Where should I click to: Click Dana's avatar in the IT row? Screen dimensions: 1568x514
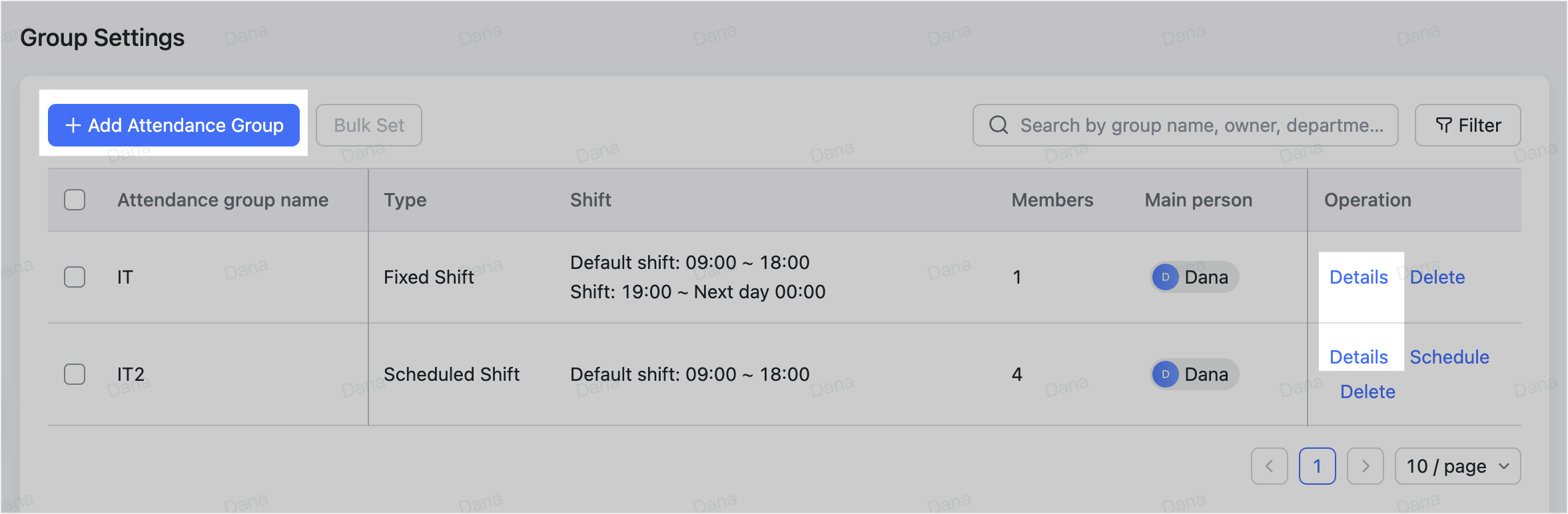coord(1165,278)
